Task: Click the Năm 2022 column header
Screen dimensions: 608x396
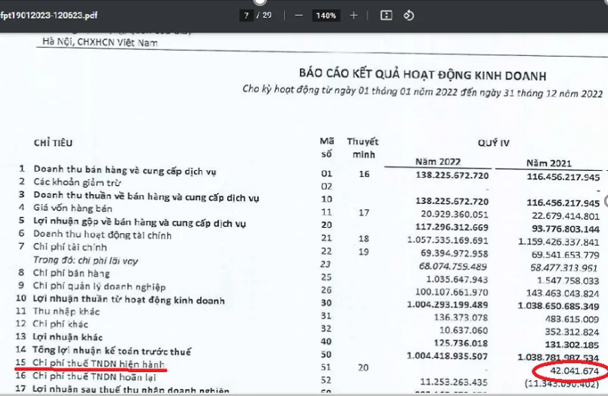Action: tap(438, 161)
